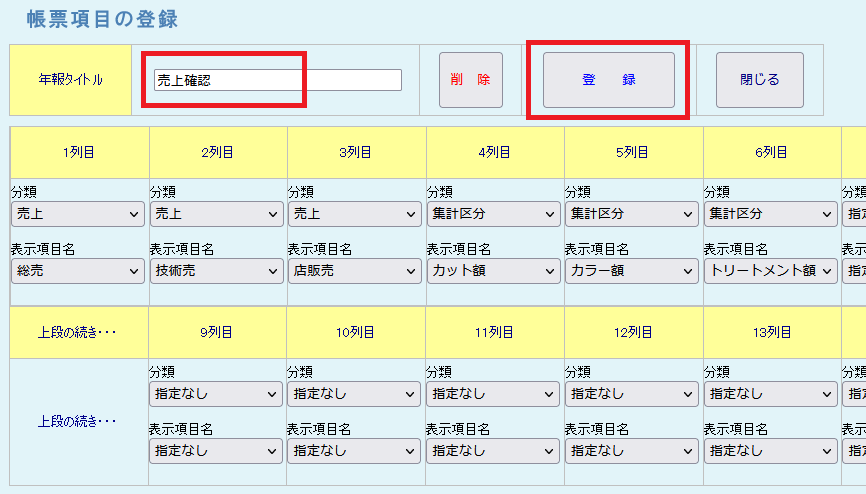
Task: Open the 店販売 dropdown in 3列目
Action: 355,270
